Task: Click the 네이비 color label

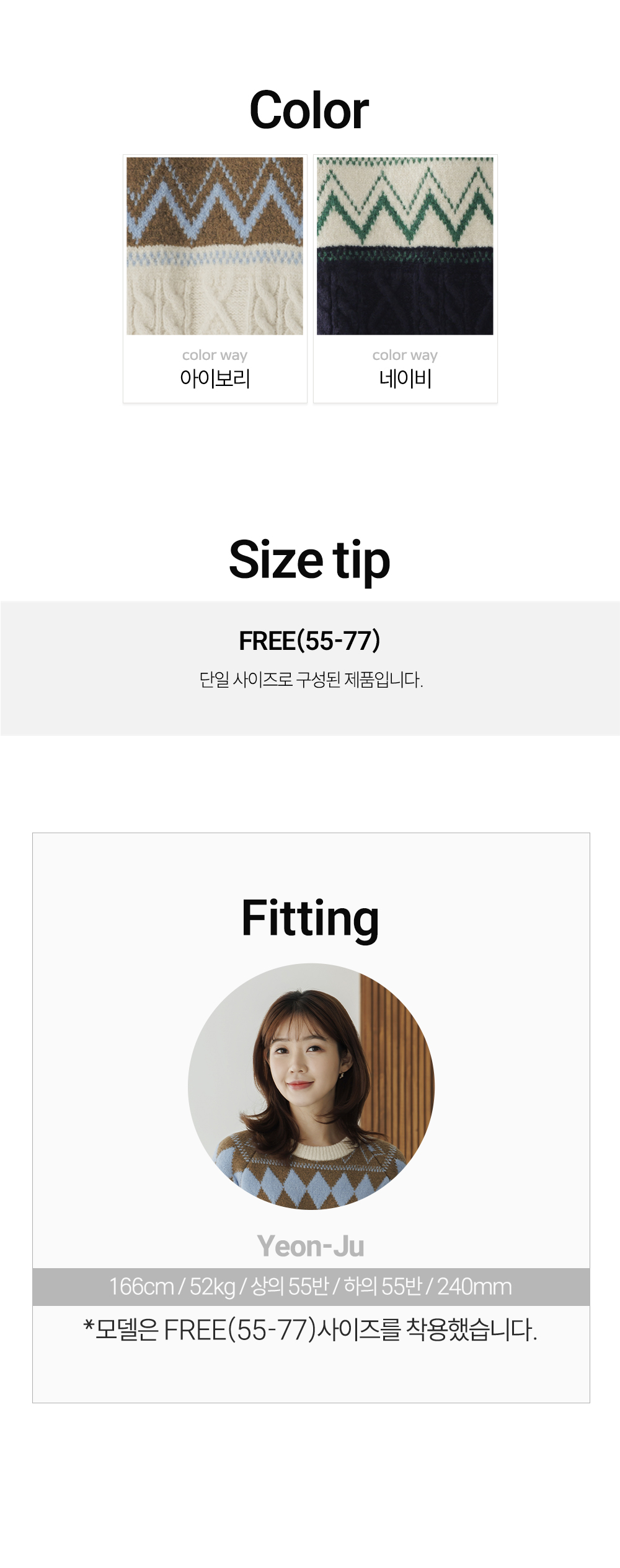Action: (405, 378)
